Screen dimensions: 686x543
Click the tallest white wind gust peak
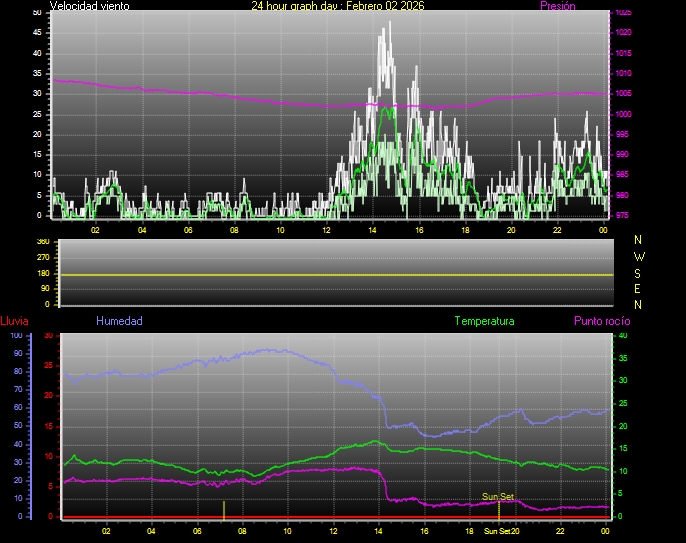389,24
